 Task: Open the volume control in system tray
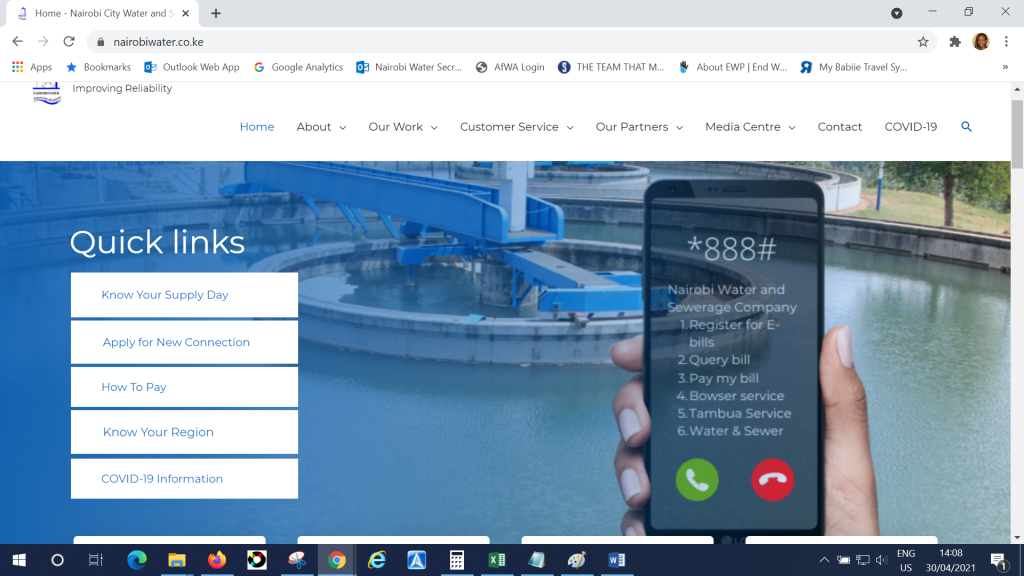pyautogui.click(x=882, y=560)
